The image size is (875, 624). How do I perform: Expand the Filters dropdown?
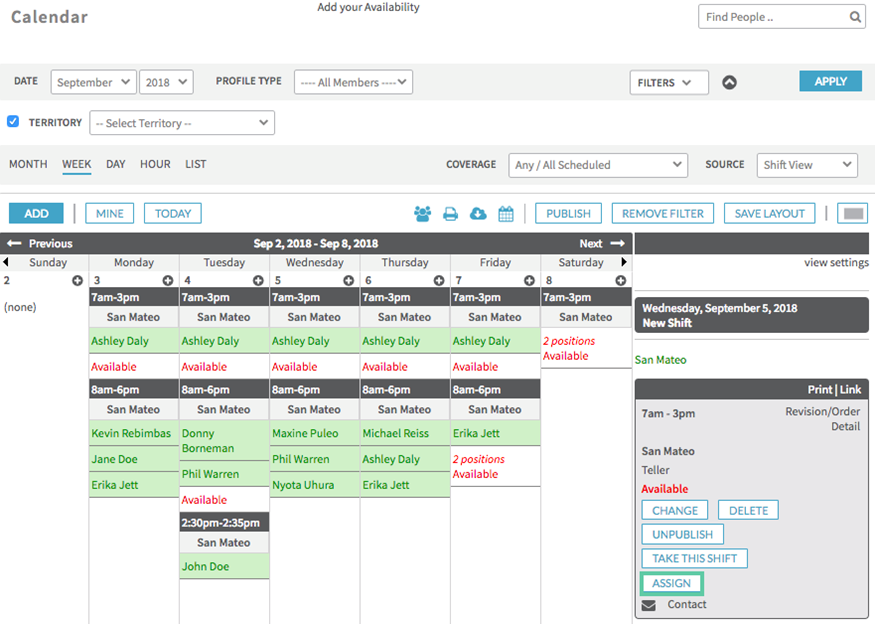(x=669, y=83)
